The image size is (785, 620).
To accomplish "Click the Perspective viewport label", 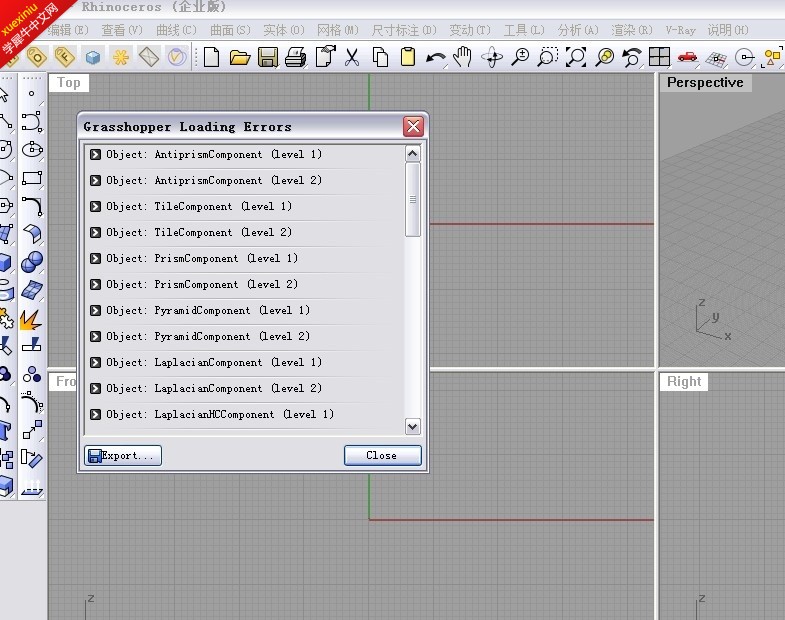I will point(705,83).
